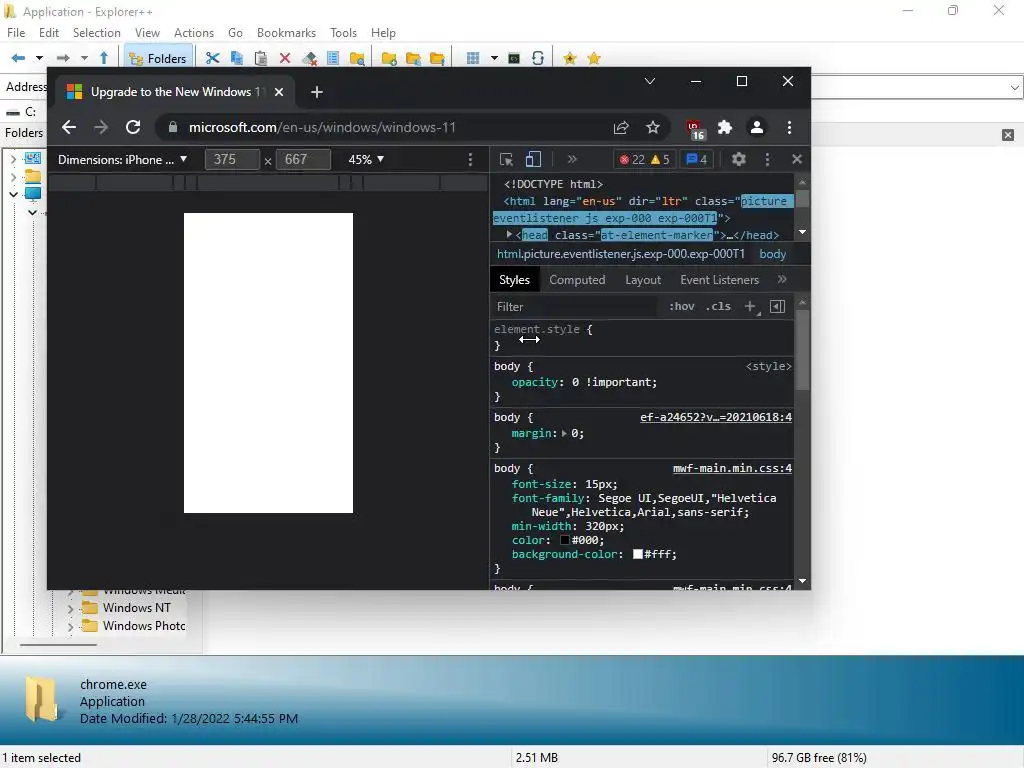Click the #fff background-color swatch
The width and height of the screenshot is (1024, 768).
638,554
